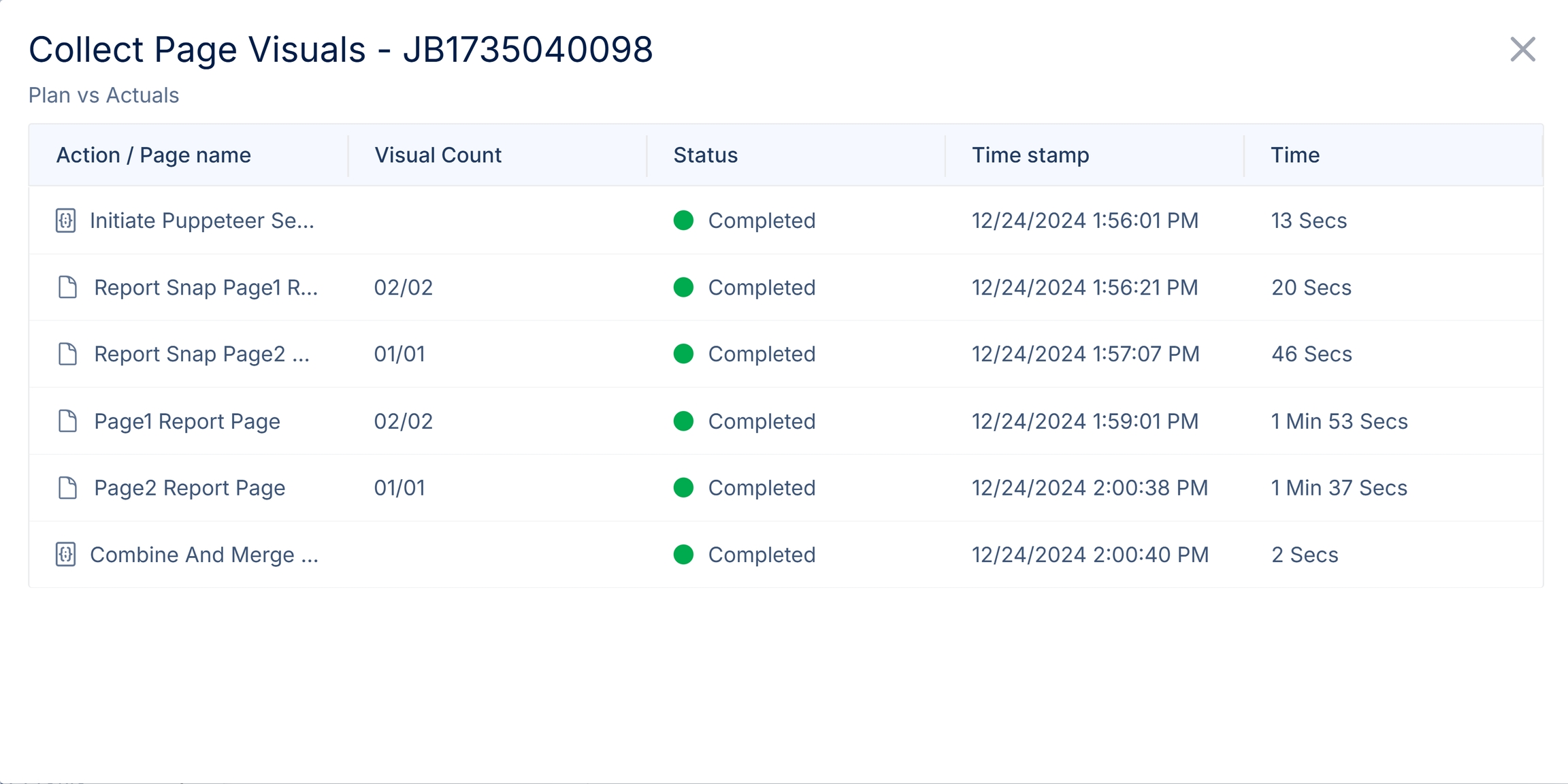1568x784 pixels.
Task: Sort by Action / Page name column header
Action: (x=154, y=155)
